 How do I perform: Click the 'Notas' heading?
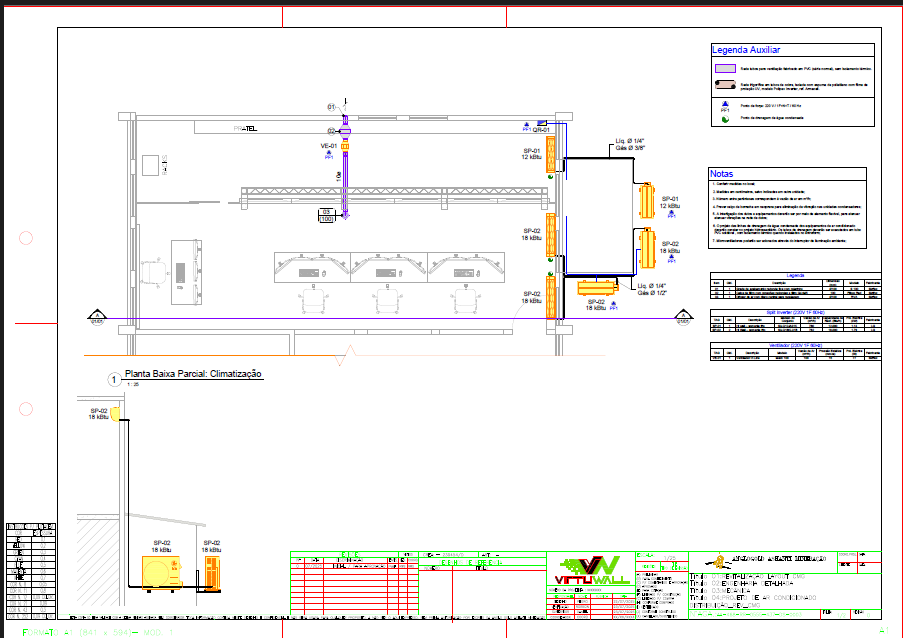point(722,173)
